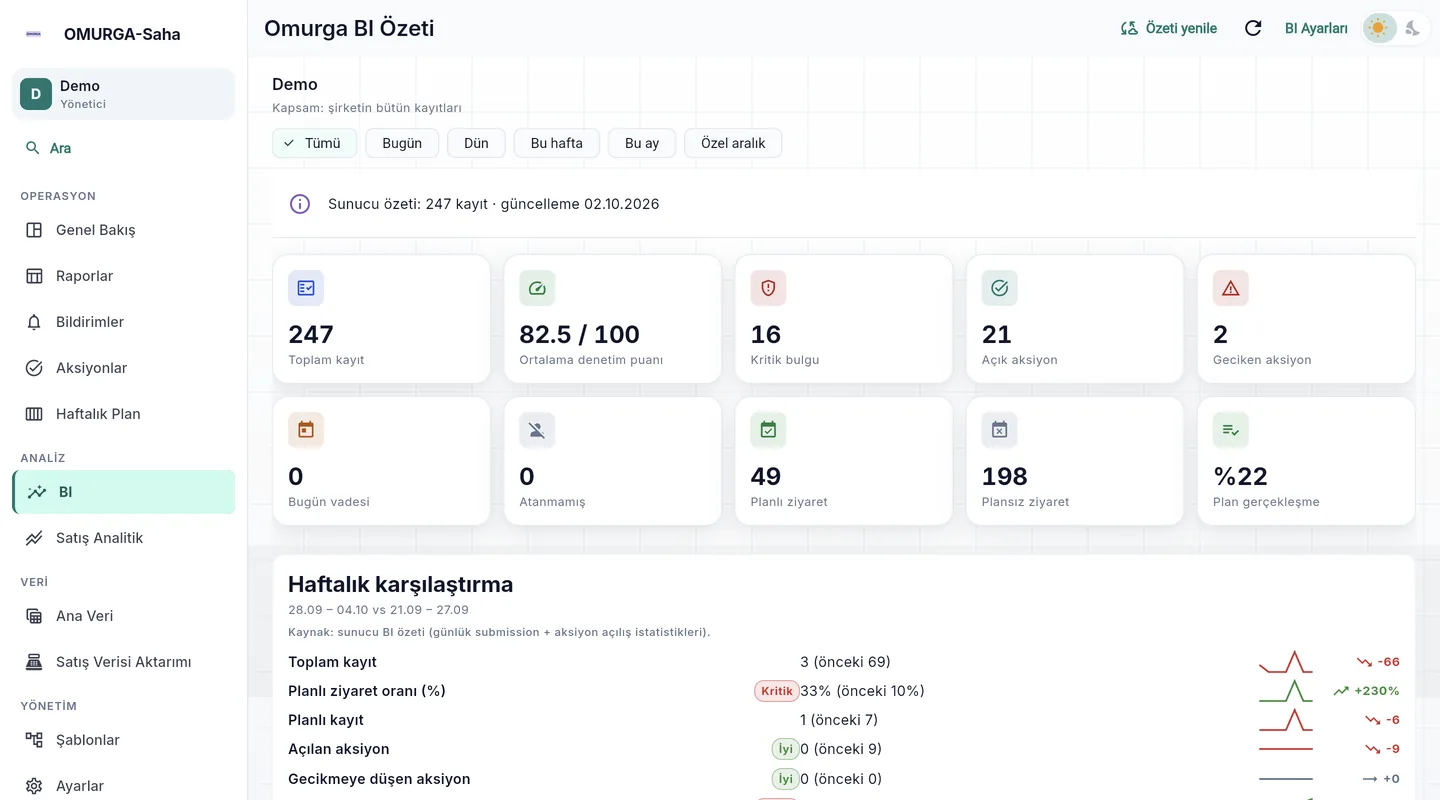Click the info icon beside Sunucu özeti
Image resolution: width=1440 pixels, height=800 pixels.
pyautogui.click(x=299, y=204)
